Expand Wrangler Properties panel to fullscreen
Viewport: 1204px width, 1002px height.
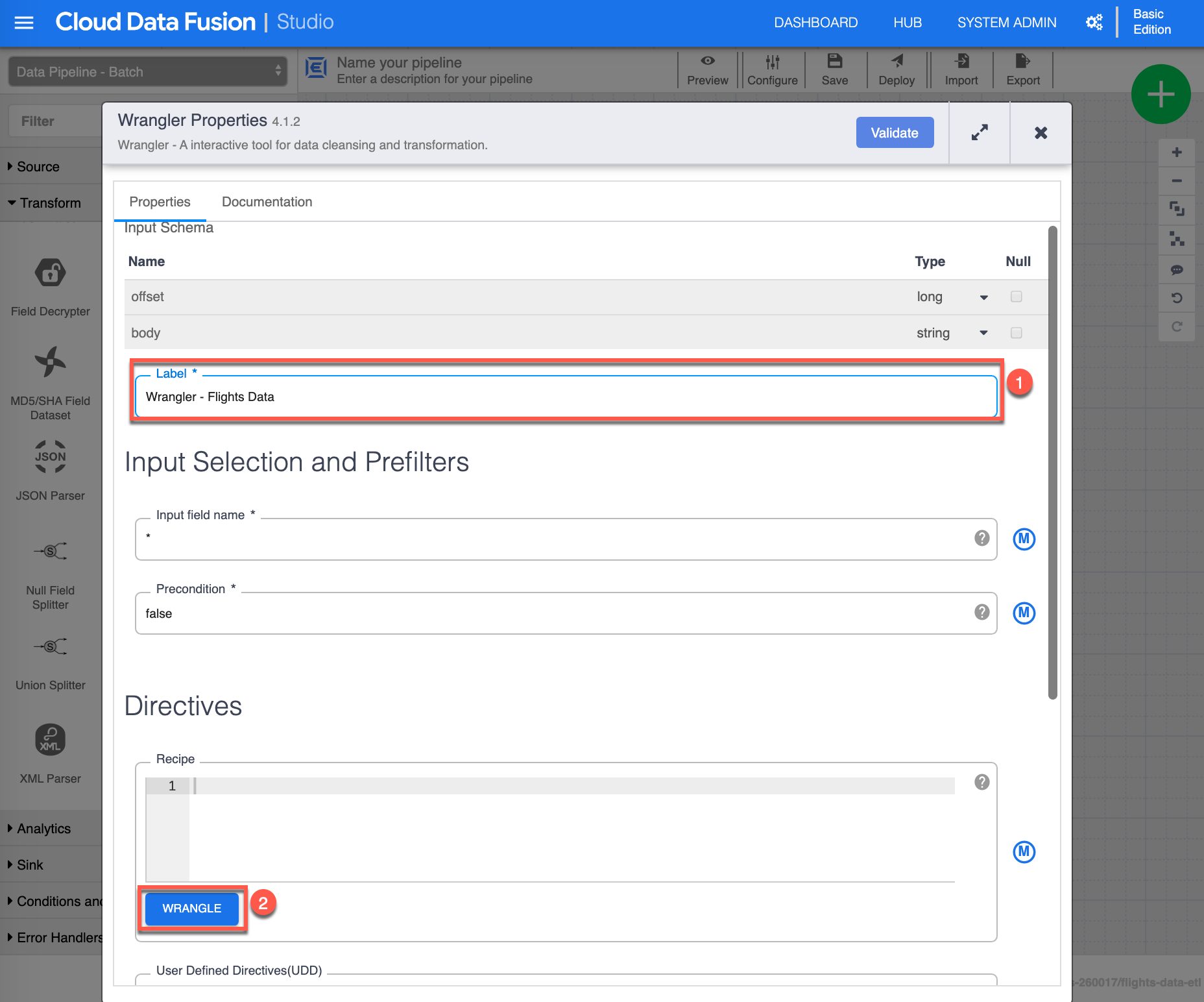979,132
